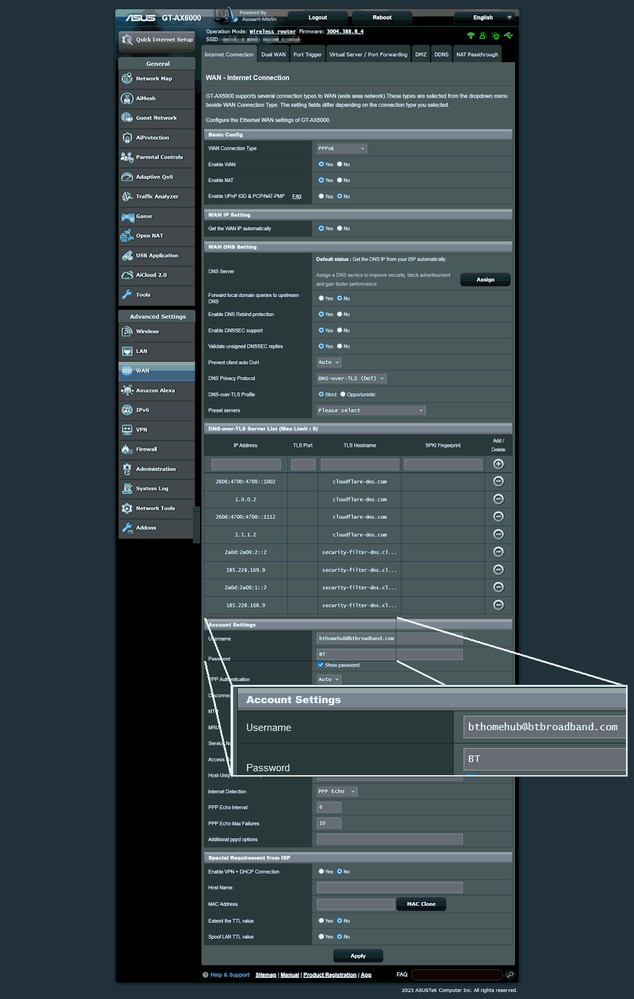This screenshot has height=999, width=634.
Task: Open the Network Map sidebar icon
Action: [x=128, y=78]
